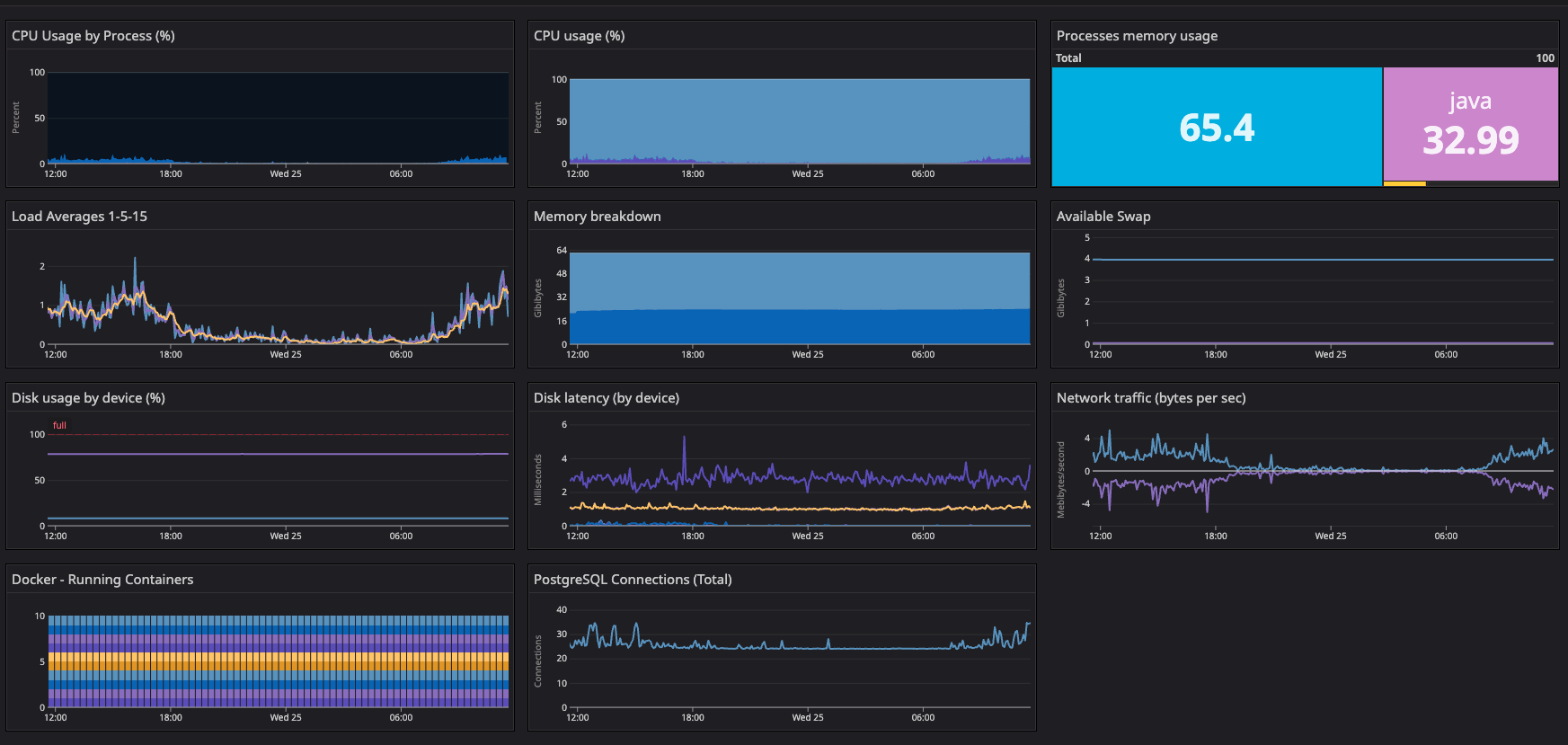Click the Milliseconds axis label
Screen dimensions: 1568x745
538,479
